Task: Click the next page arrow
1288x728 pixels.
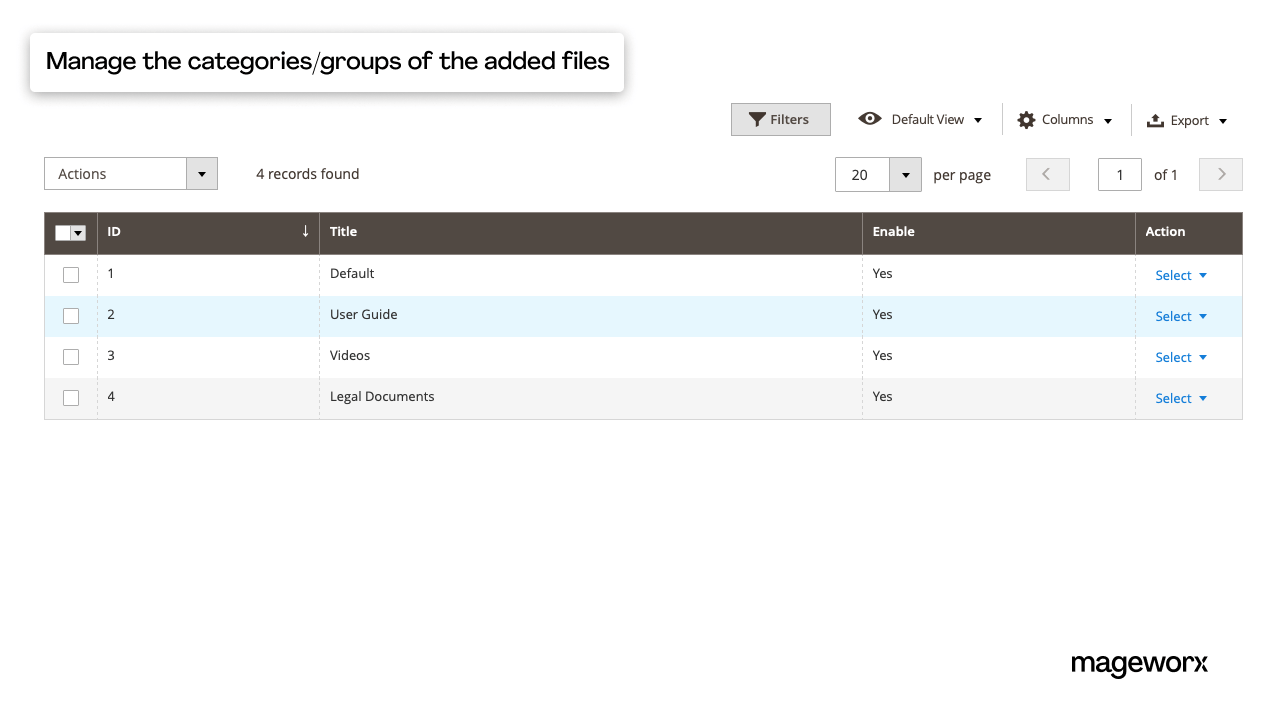Action: click(x=1220, y=174)
